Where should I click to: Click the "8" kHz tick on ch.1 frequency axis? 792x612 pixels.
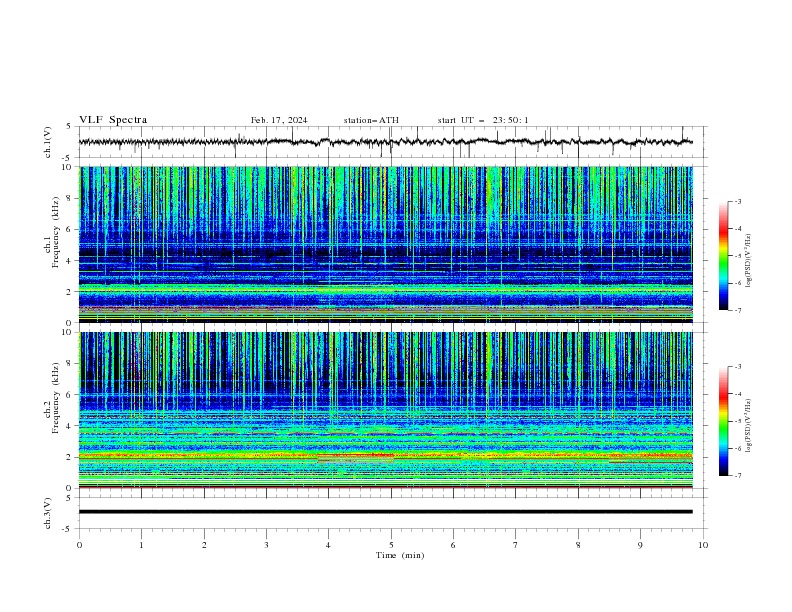click(x=70, y=198)
